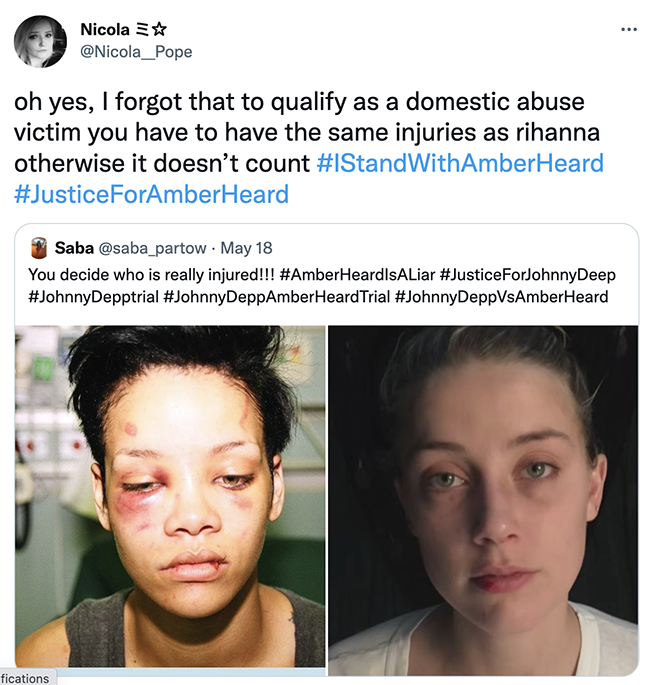
Task: Open the #AmberHeardIsALiar hashtag
Action: [x=357, y=275]
